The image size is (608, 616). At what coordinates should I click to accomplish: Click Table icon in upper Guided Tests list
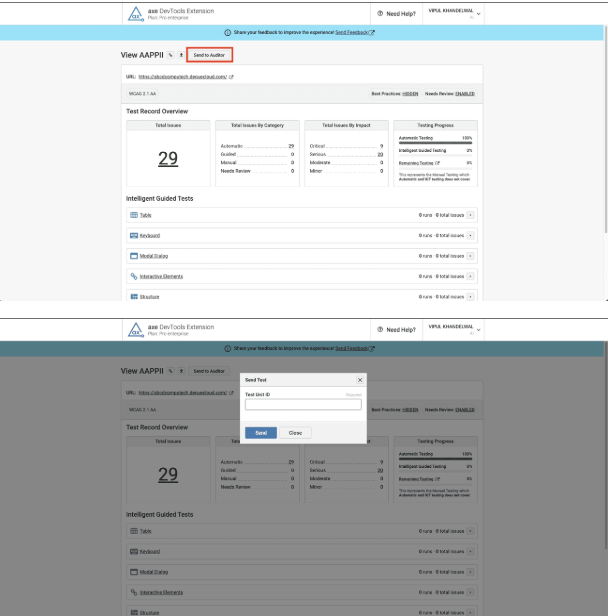[134, 215]
